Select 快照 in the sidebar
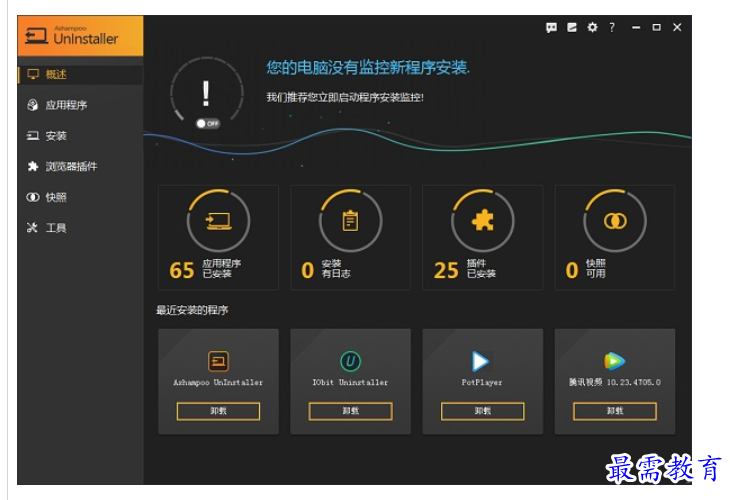 pos(80,197)
